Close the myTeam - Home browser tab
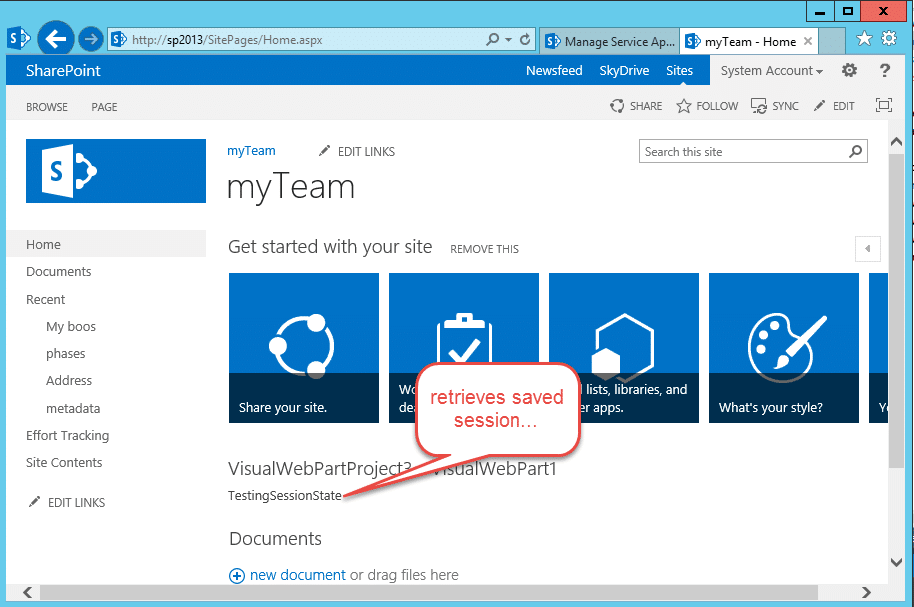 click(x=808, y=41)
